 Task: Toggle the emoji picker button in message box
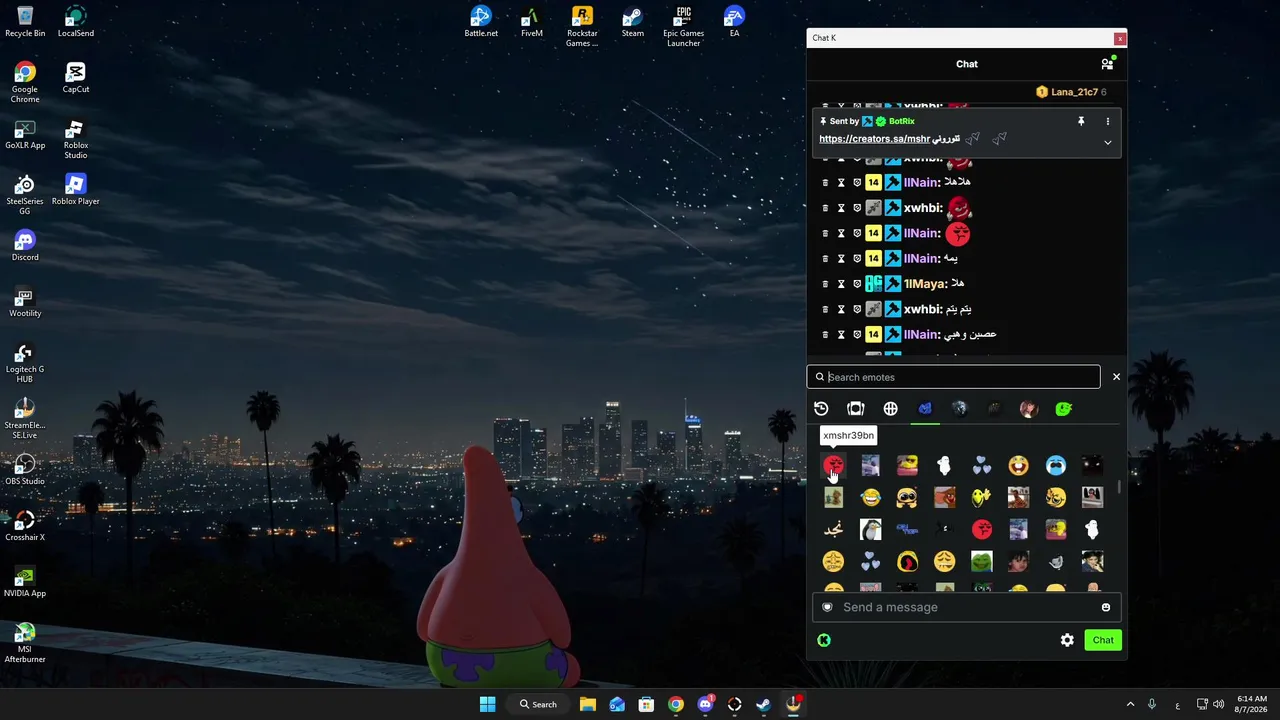click(1105, 607)
